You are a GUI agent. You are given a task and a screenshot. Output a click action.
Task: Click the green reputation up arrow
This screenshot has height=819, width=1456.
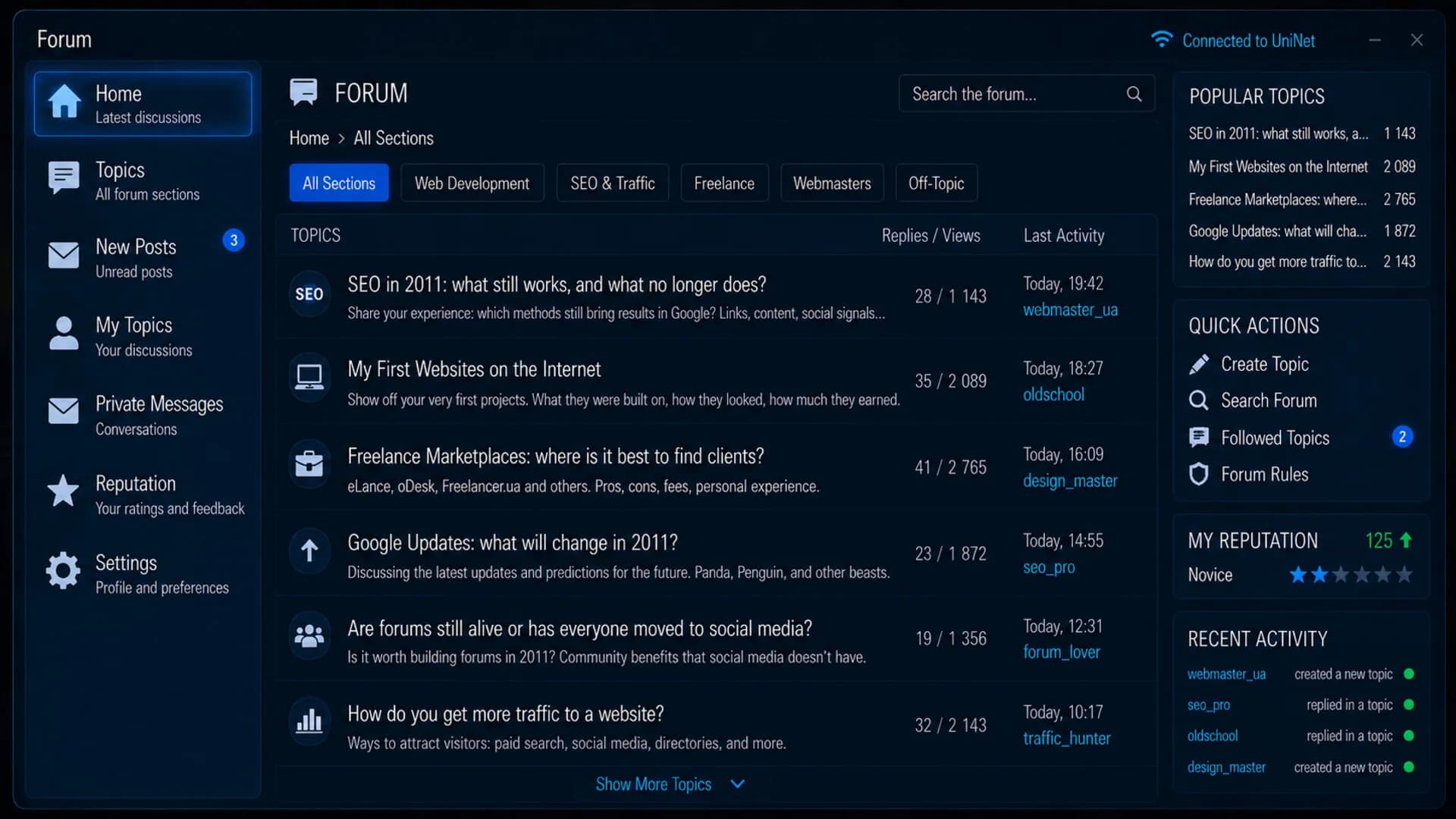pos(1406,540)
